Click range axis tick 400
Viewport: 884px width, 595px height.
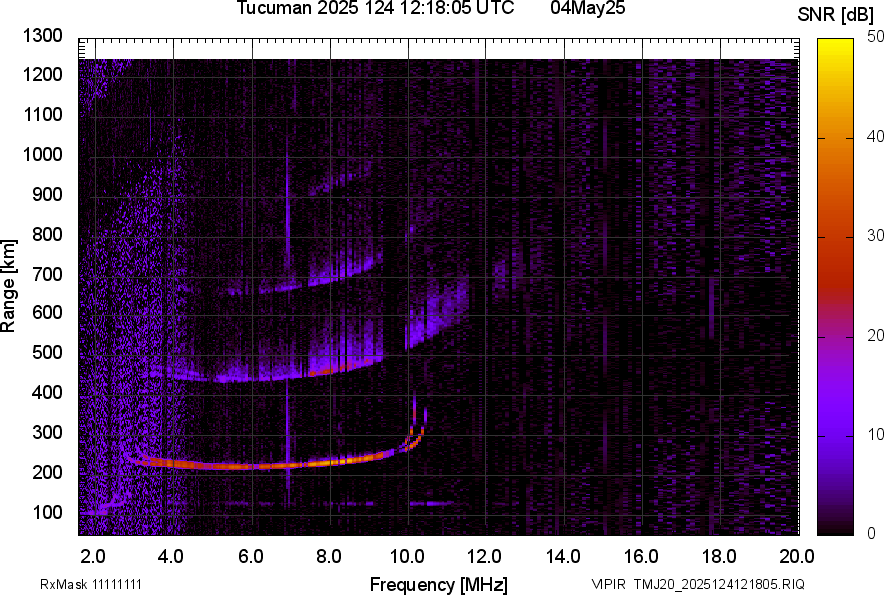point(47,392)
